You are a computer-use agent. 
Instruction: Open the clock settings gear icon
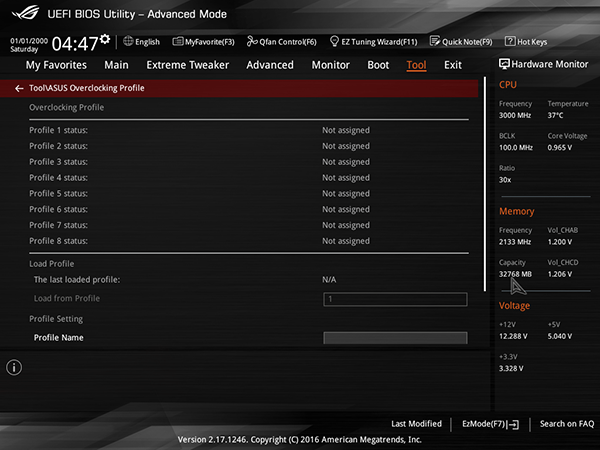tap(105, 39)
